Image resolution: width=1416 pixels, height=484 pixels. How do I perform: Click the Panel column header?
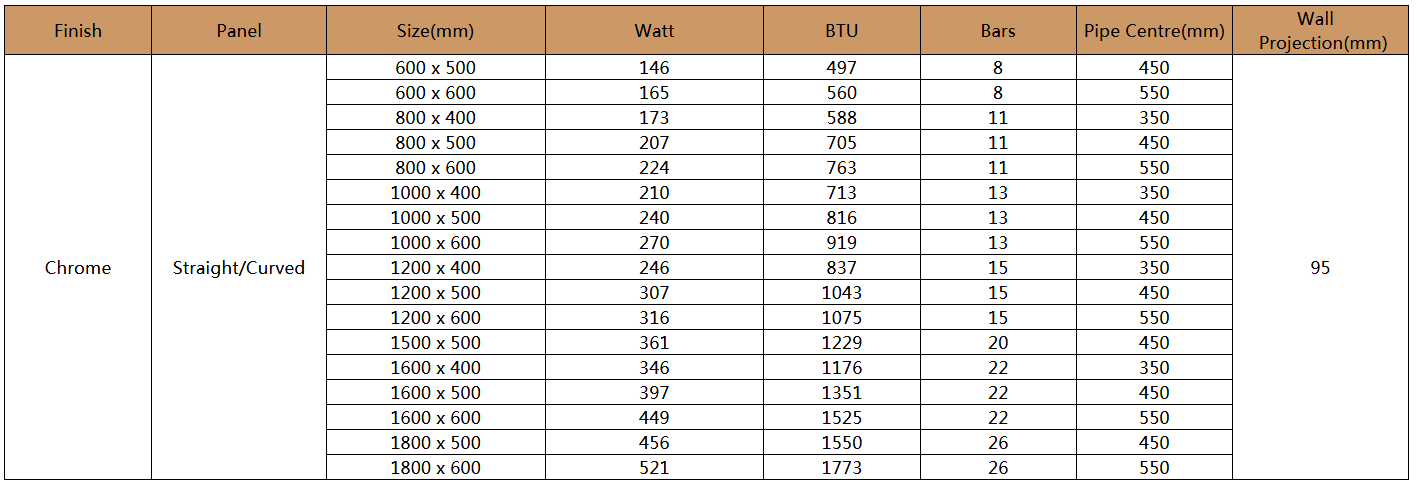coord(239,30)
